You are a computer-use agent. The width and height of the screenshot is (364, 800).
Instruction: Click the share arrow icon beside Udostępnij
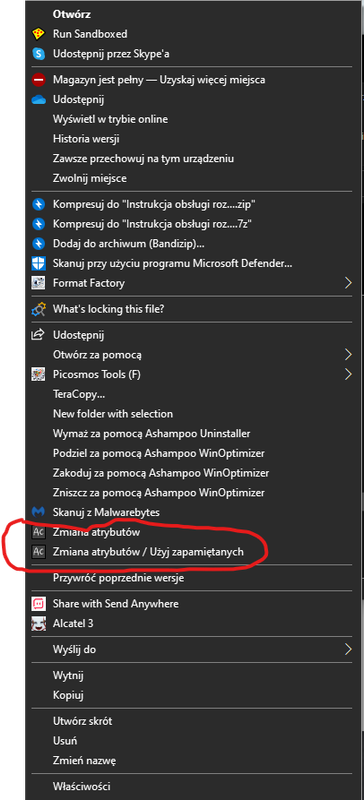(x=39, y=335)
